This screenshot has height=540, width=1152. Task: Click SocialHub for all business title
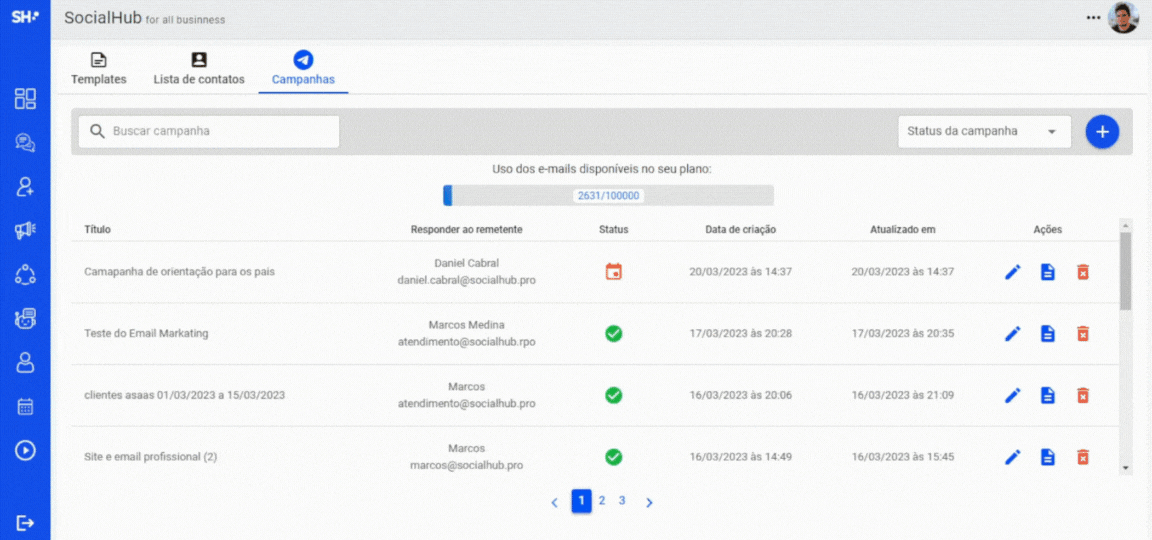(145, 18)
